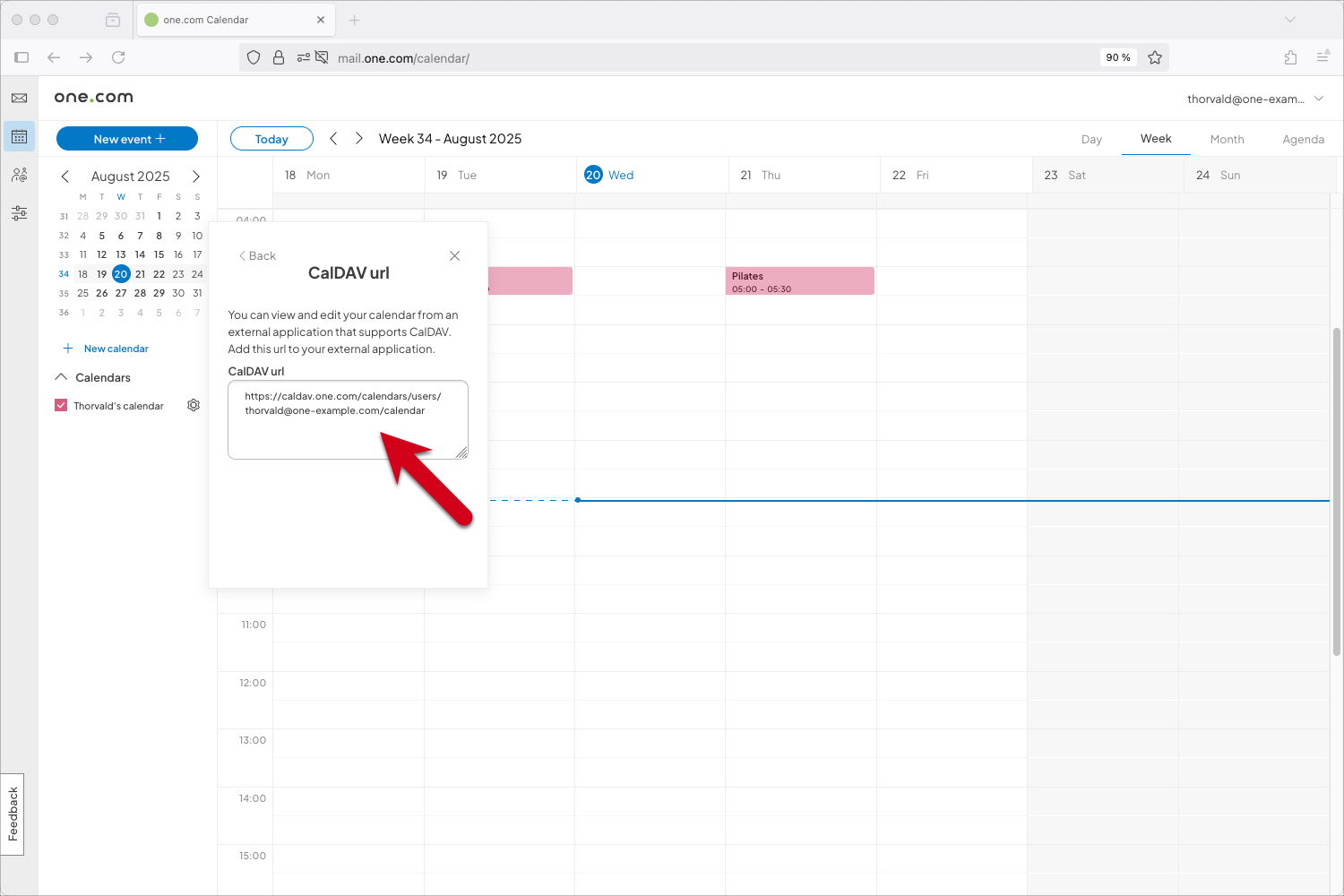Advance mini calendar to September

[x=196, y=177]
